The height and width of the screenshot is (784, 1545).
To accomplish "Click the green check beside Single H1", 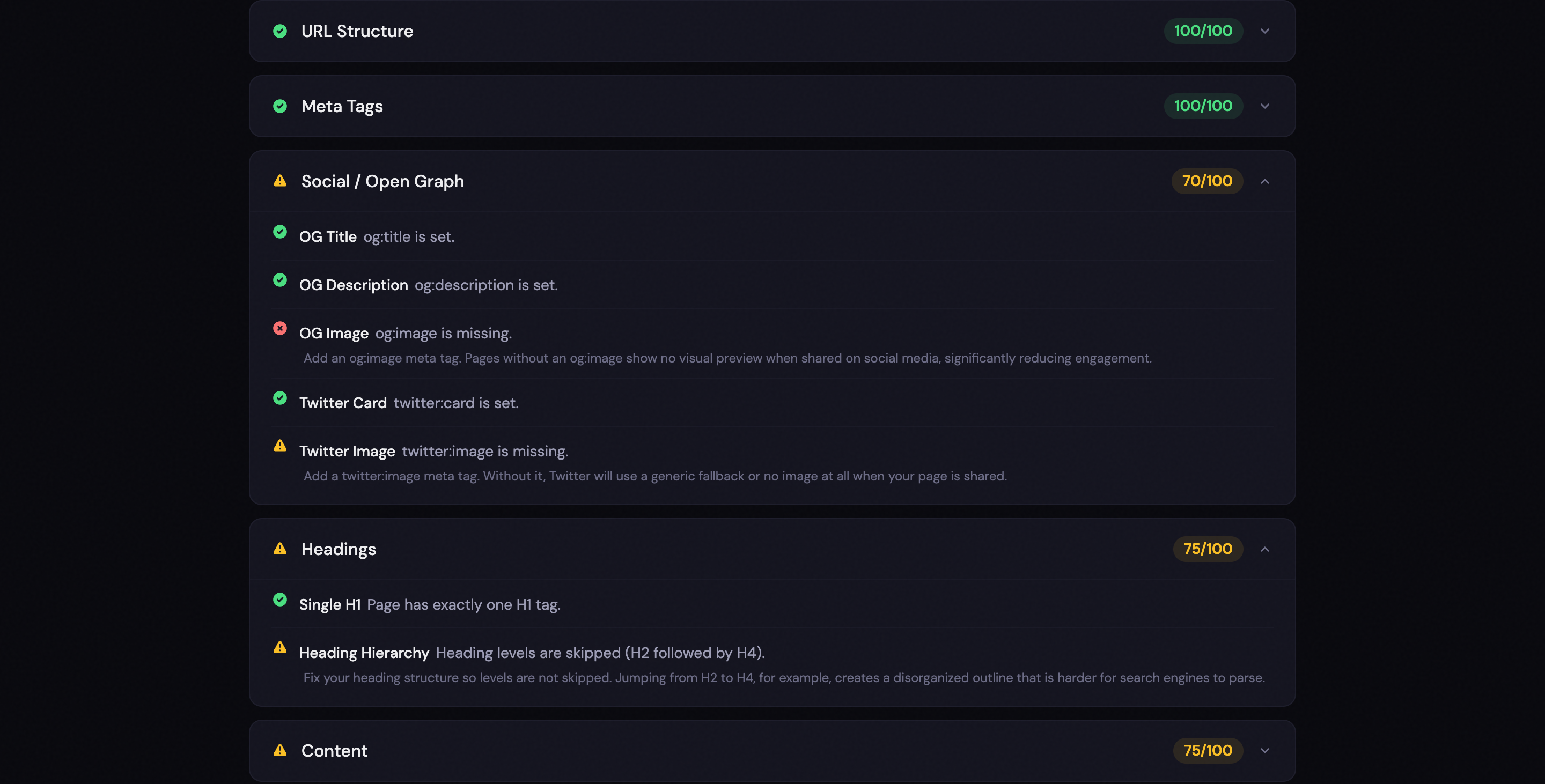I will pos(280,599).
